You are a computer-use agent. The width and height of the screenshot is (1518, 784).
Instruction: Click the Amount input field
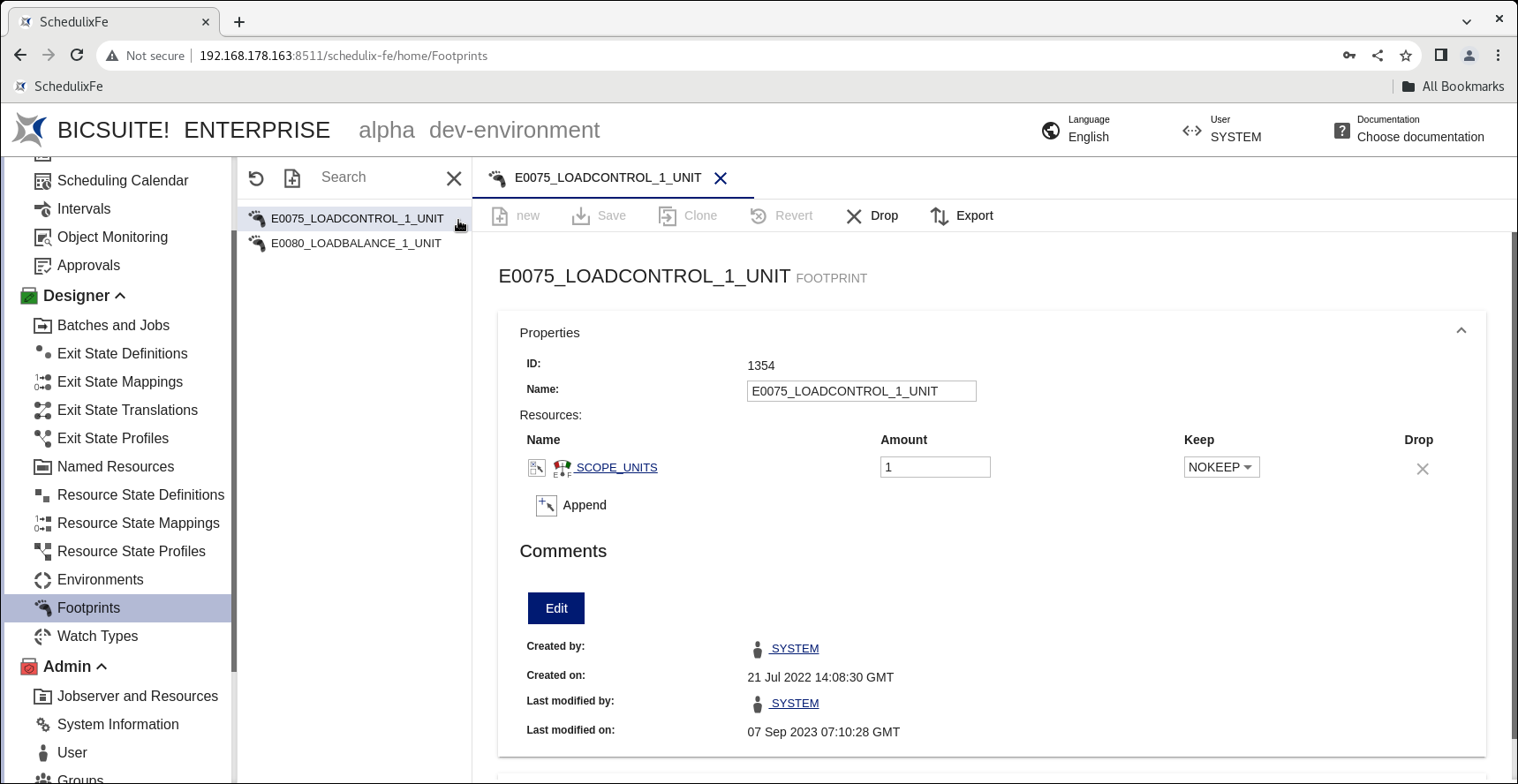click(x=935, y=467)
